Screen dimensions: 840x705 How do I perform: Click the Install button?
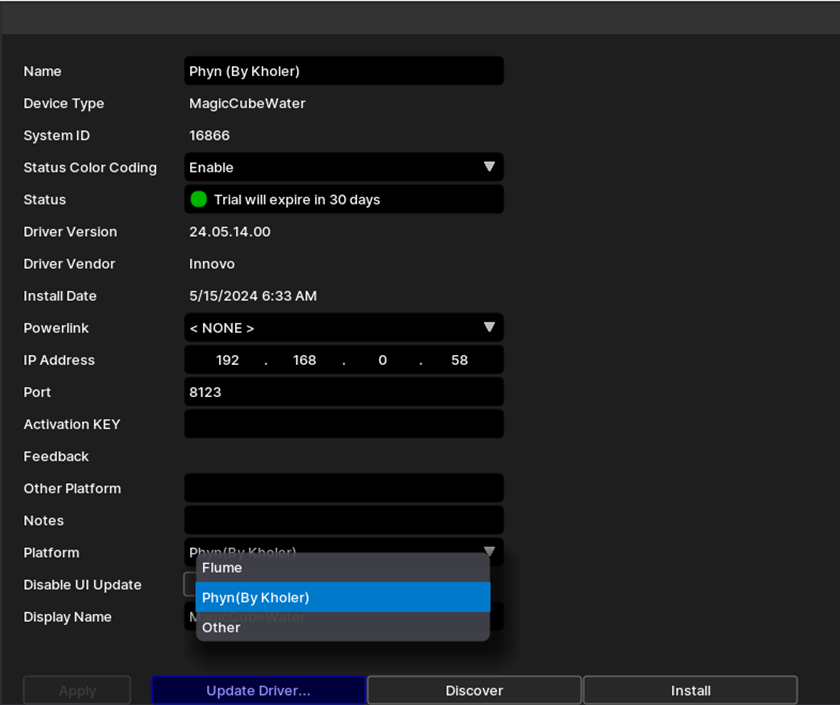(x=690, y=691)
